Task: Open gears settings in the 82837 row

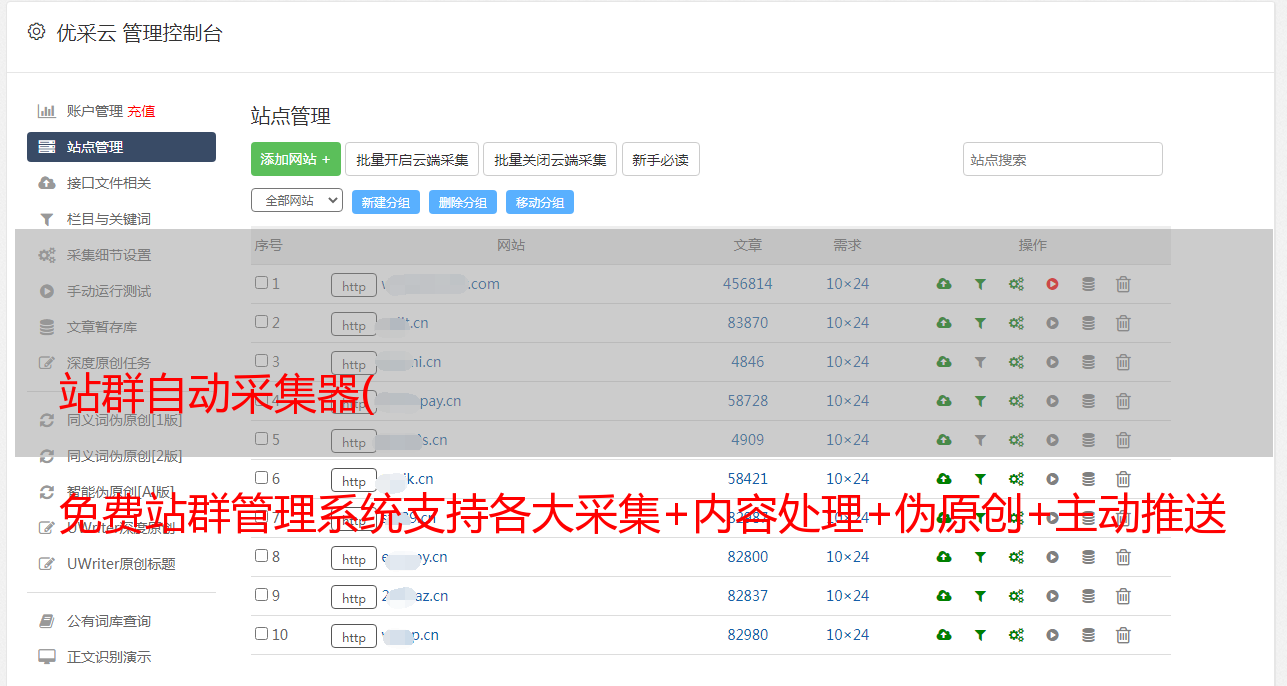Action: 1016,596
